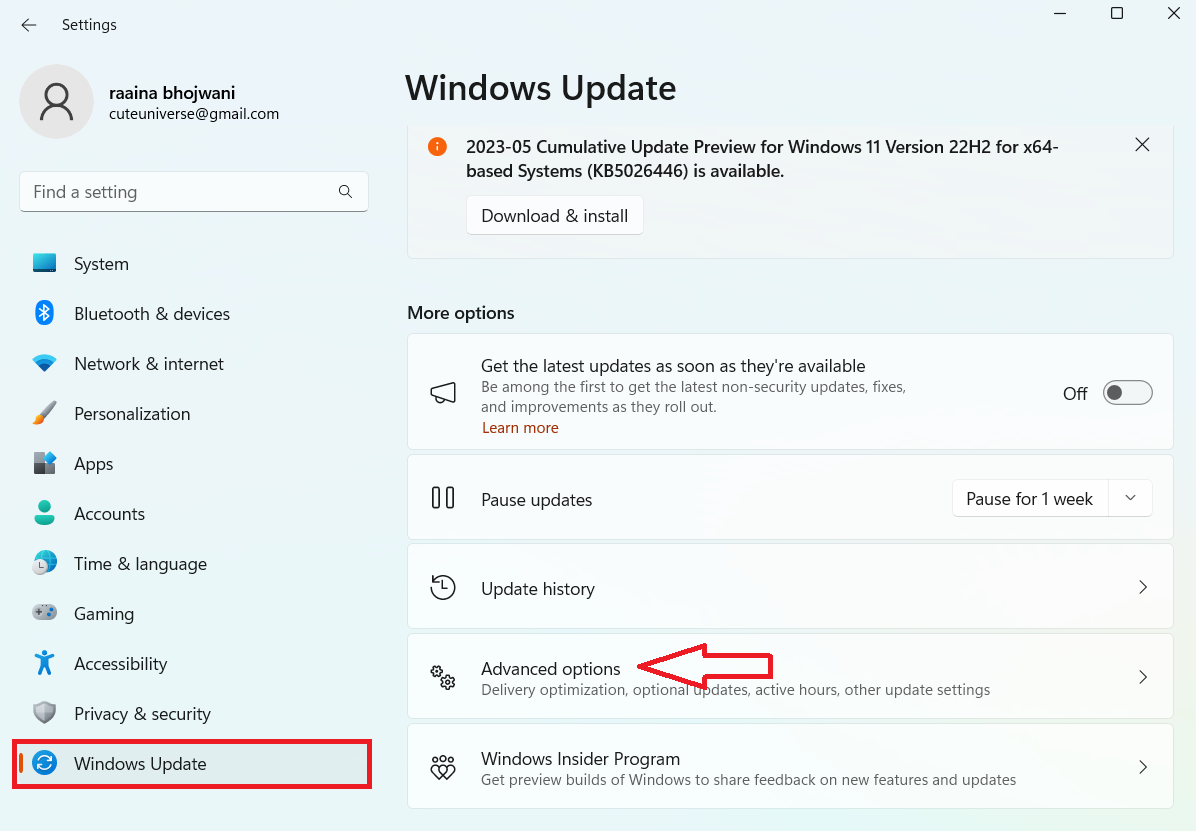1196x831 pixels.
Task: Click the back arrow in Settings header
Action: (x=28, y=25)
